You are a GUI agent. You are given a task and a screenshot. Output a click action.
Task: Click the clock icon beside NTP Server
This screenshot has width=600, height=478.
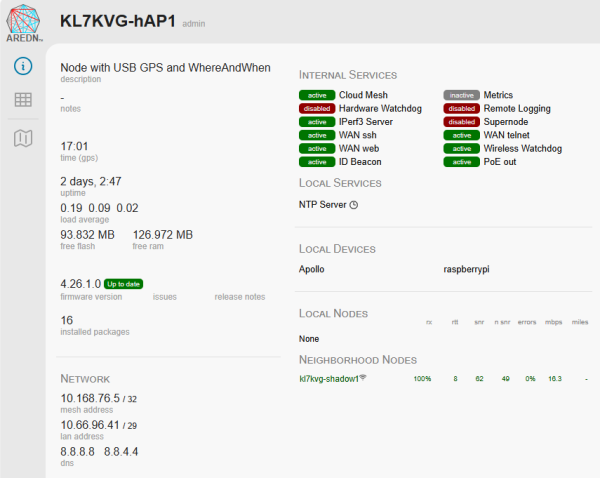353,205
